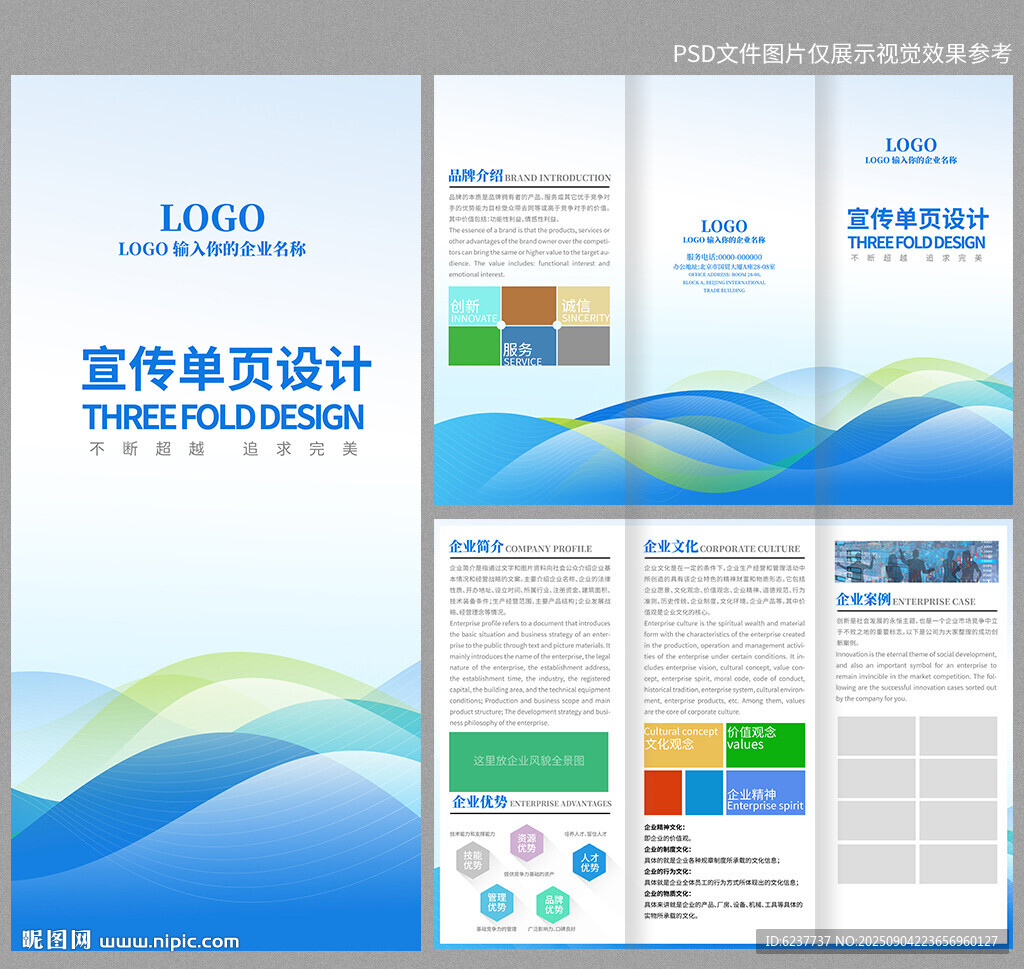Click the 技能优势 gray hexagon icon

[472, 861]
